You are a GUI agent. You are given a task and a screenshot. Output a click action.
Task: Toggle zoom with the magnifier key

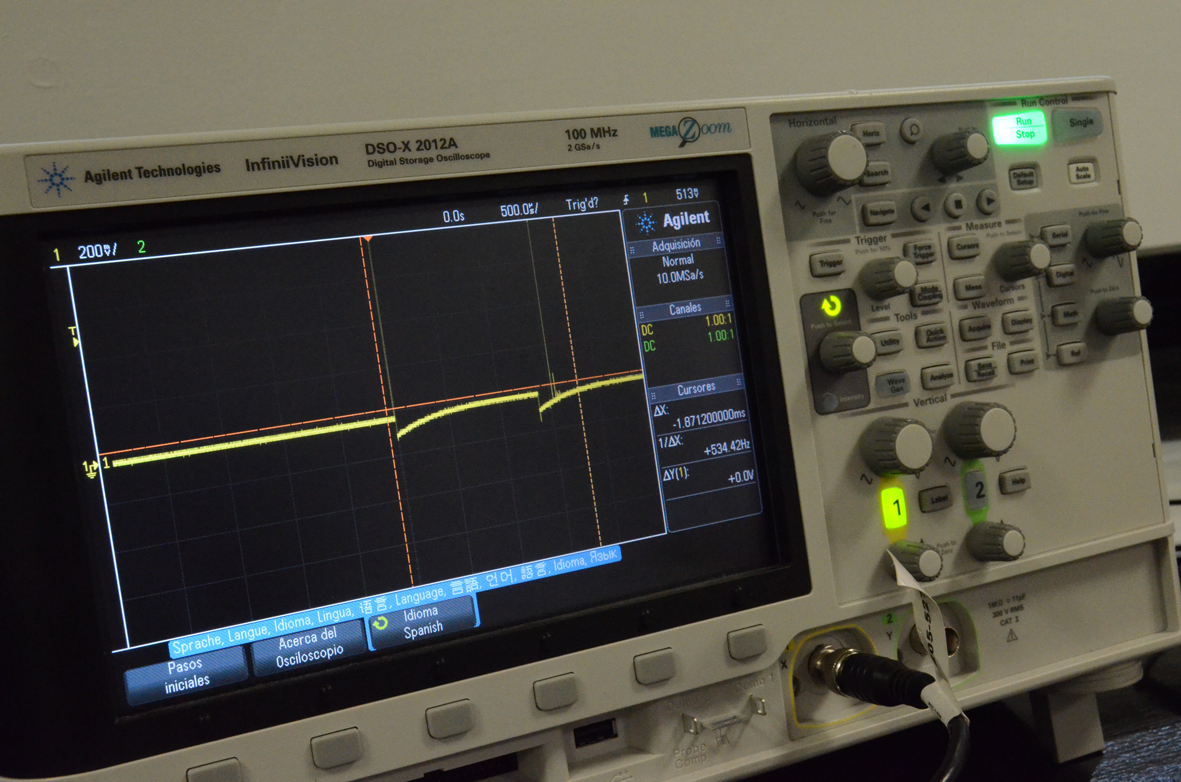pyautogui.click(x=912, y=131)
